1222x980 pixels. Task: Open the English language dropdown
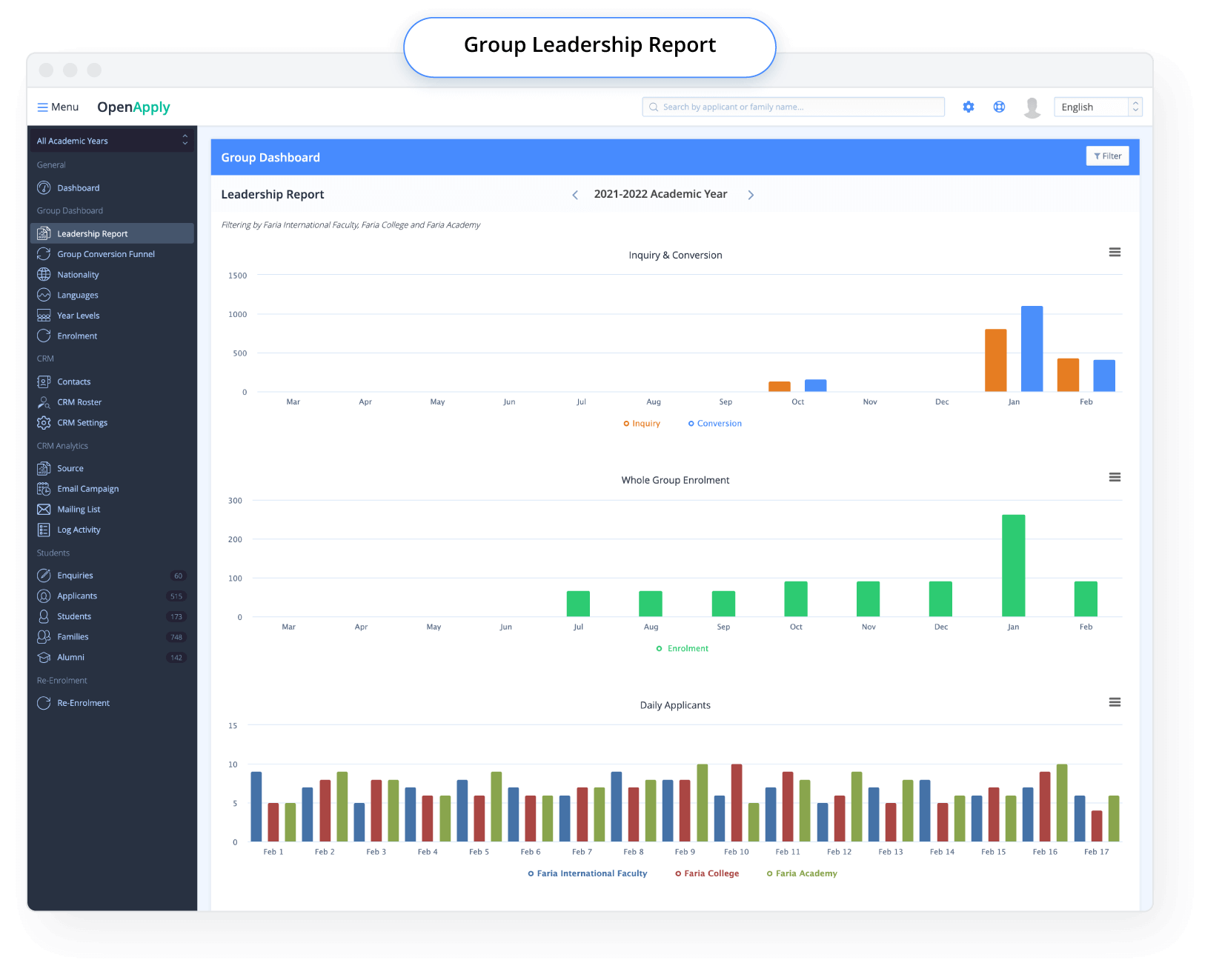pos(1098,107)
